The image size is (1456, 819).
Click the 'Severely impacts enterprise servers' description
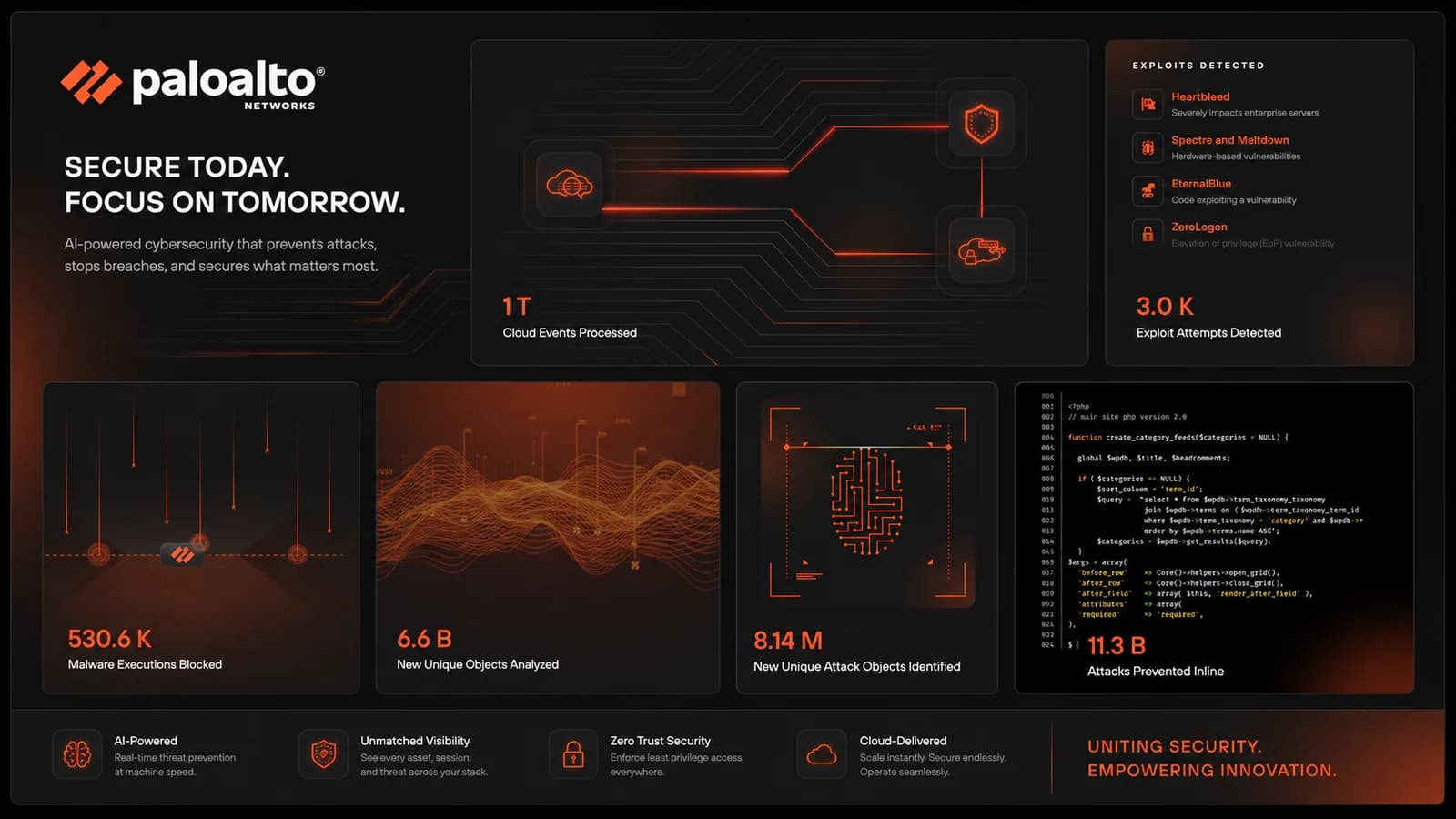pos(1245,113)
